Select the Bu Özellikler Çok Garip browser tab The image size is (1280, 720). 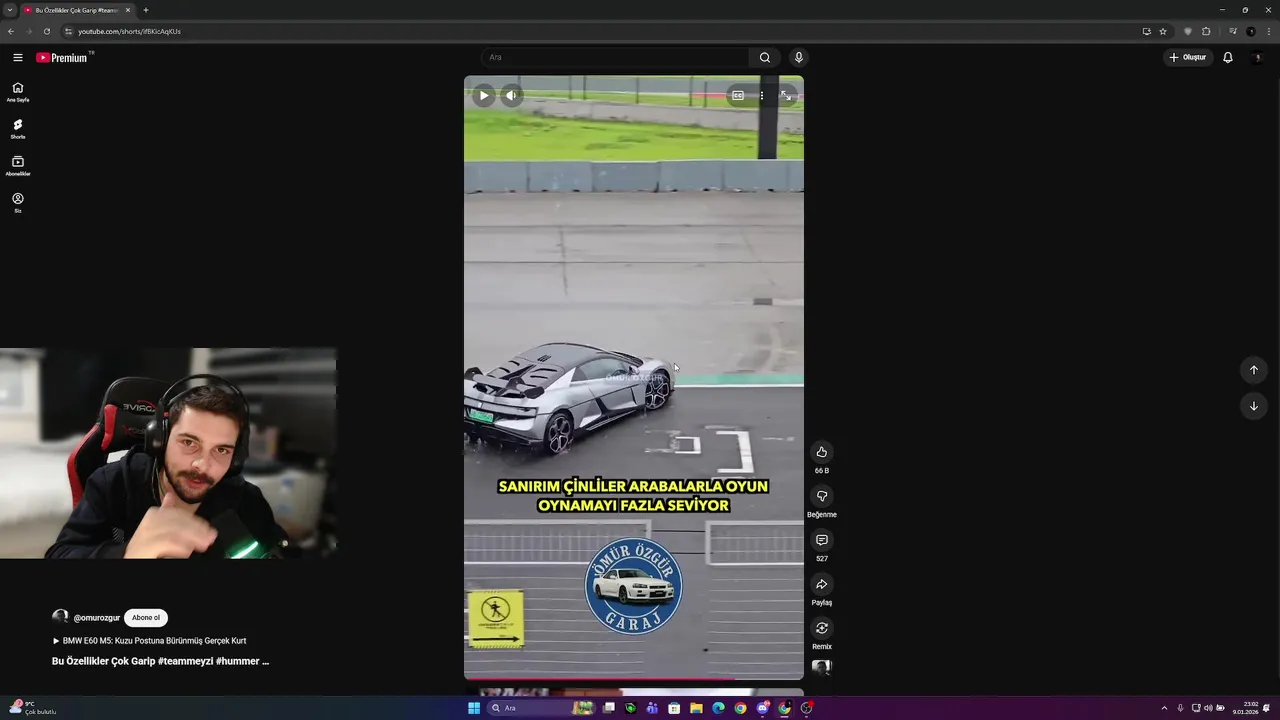tap(76, 10)
